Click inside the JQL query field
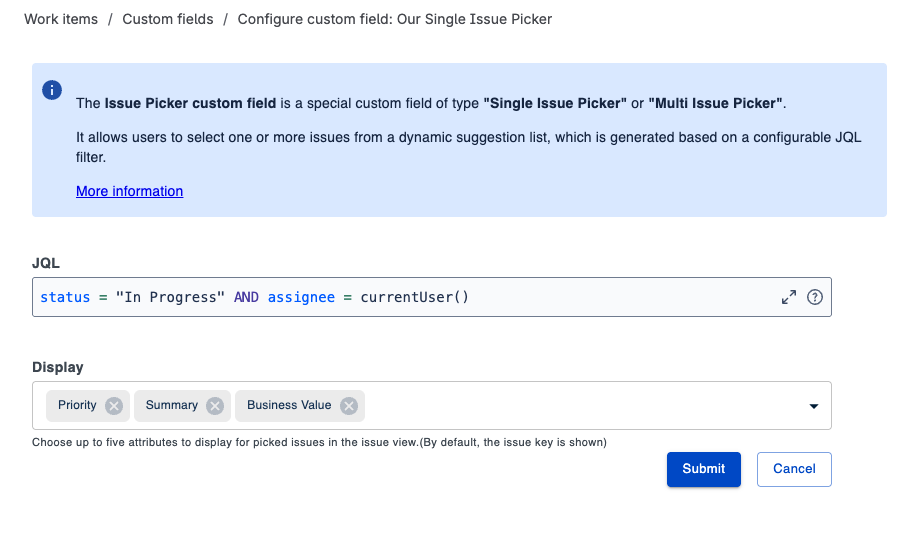 coord(600,297)
